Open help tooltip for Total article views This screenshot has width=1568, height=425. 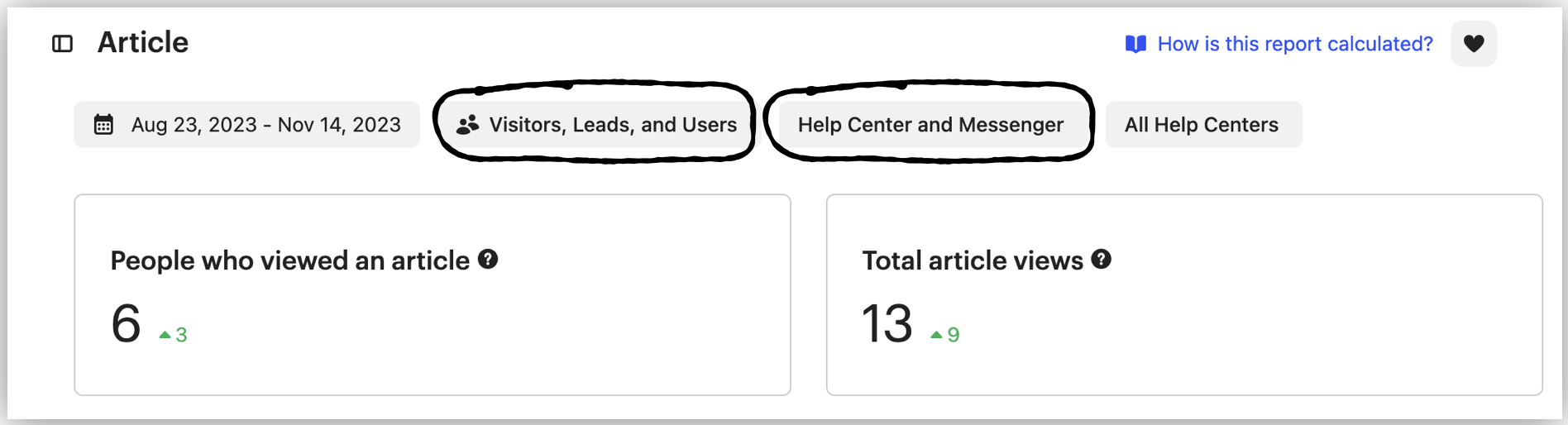coord(1101,260)
